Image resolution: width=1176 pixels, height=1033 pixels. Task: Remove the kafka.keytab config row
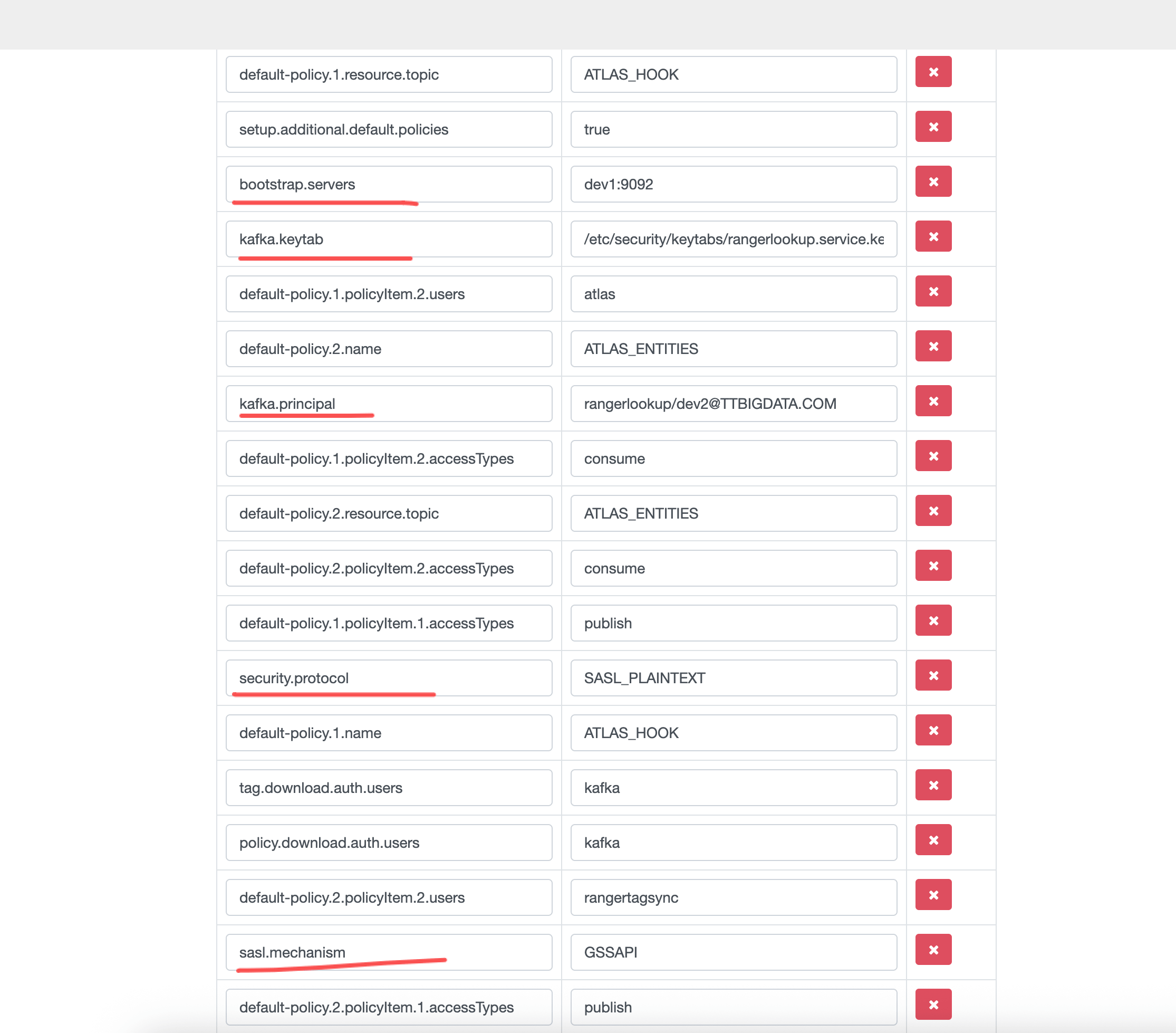pyautogui.click(x=933, y=236)
